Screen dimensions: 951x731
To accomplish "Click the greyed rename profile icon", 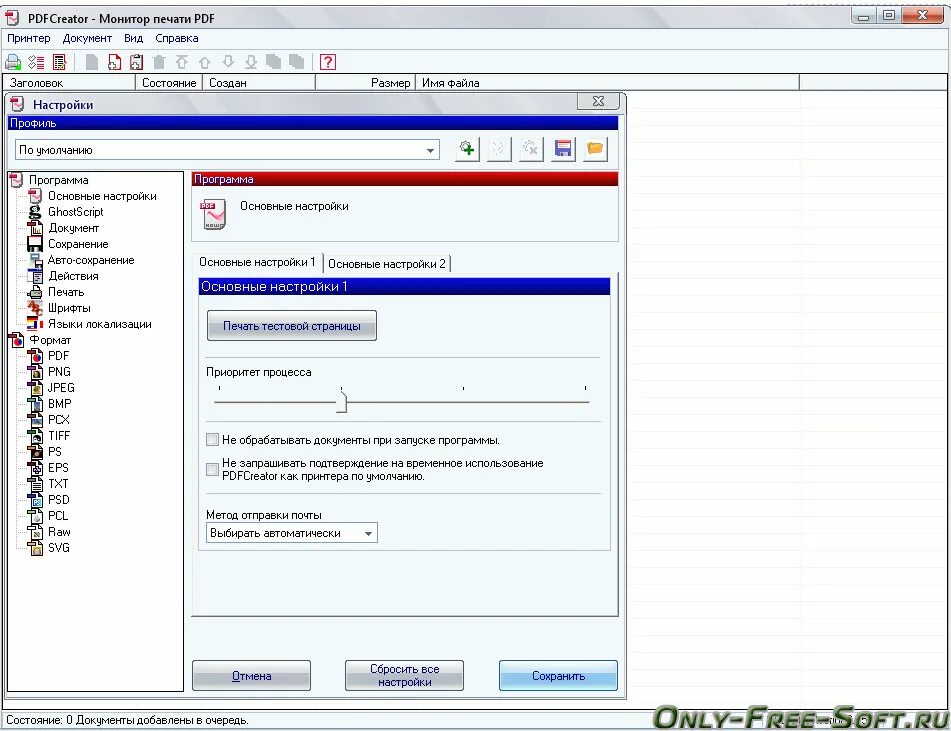I will (x=499, y=149).
